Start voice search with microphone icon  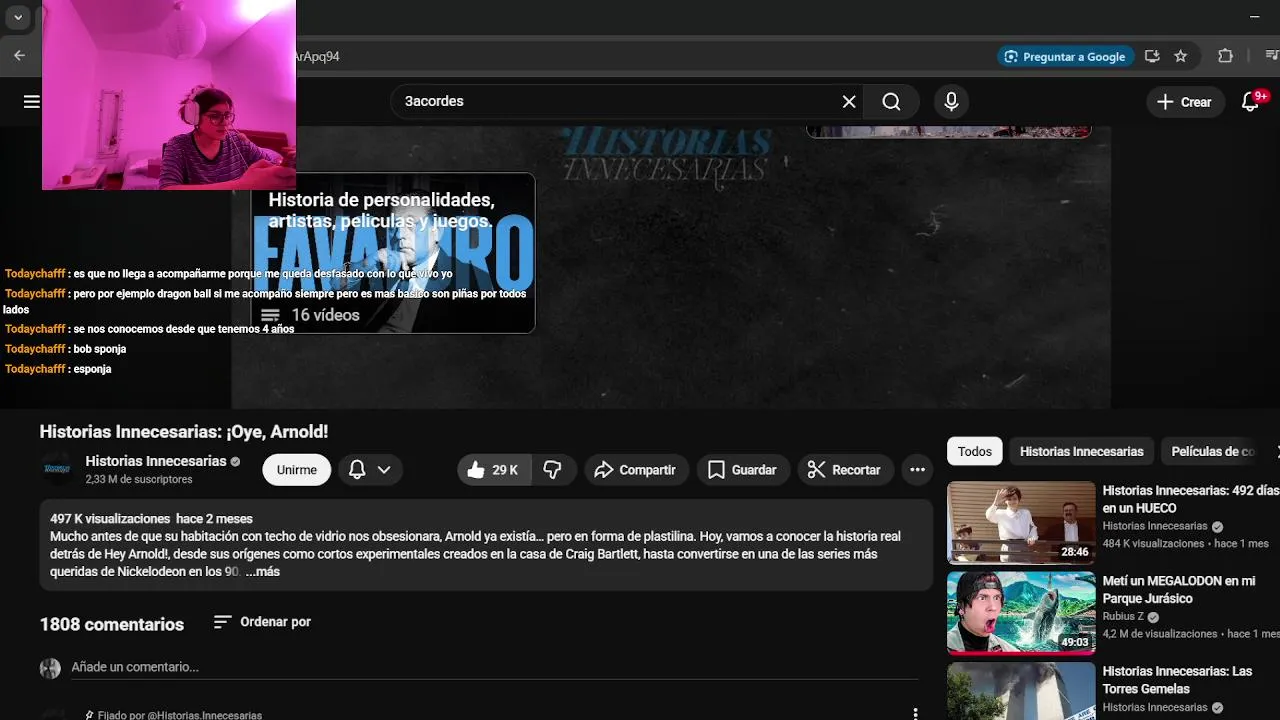pyautogui.click(x=951, y=101)
